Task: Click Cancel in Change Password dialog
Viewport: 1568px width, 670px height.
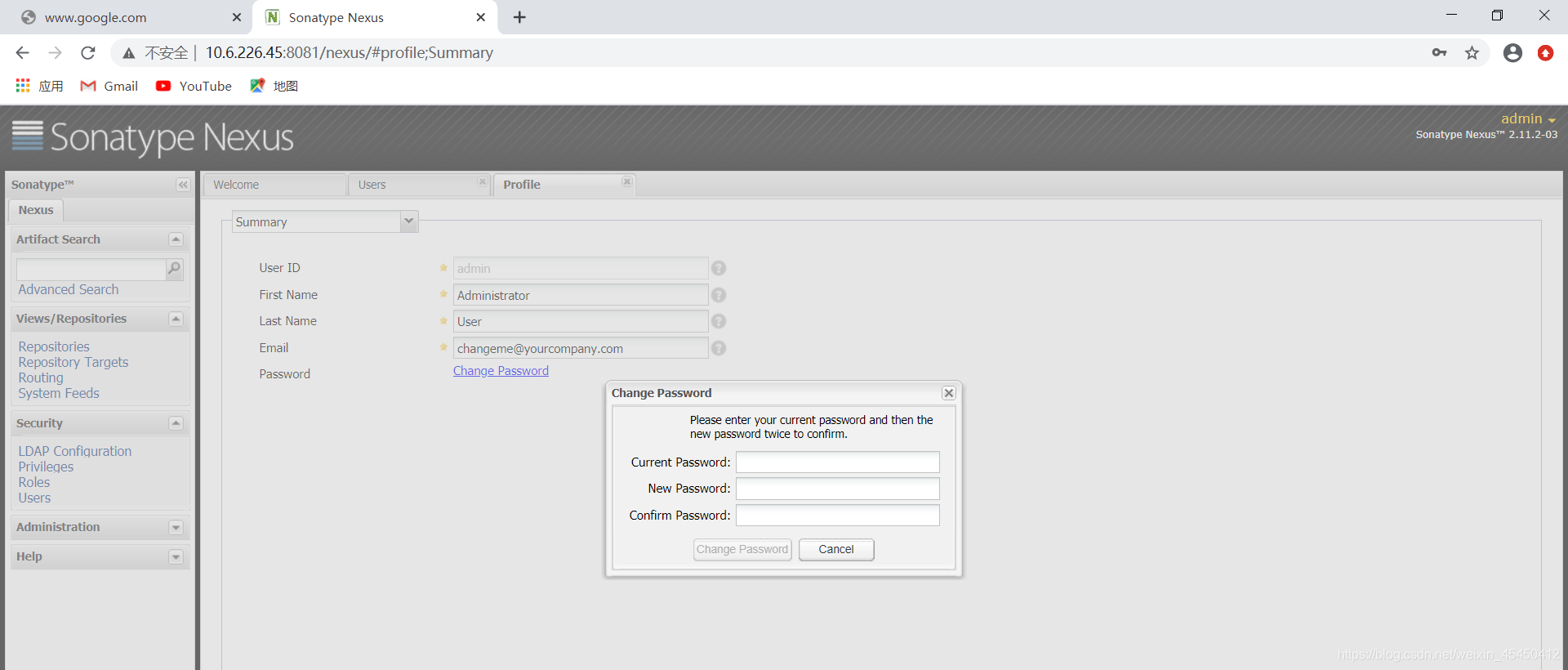Action: pyautogui.click(x=836, y=550)
